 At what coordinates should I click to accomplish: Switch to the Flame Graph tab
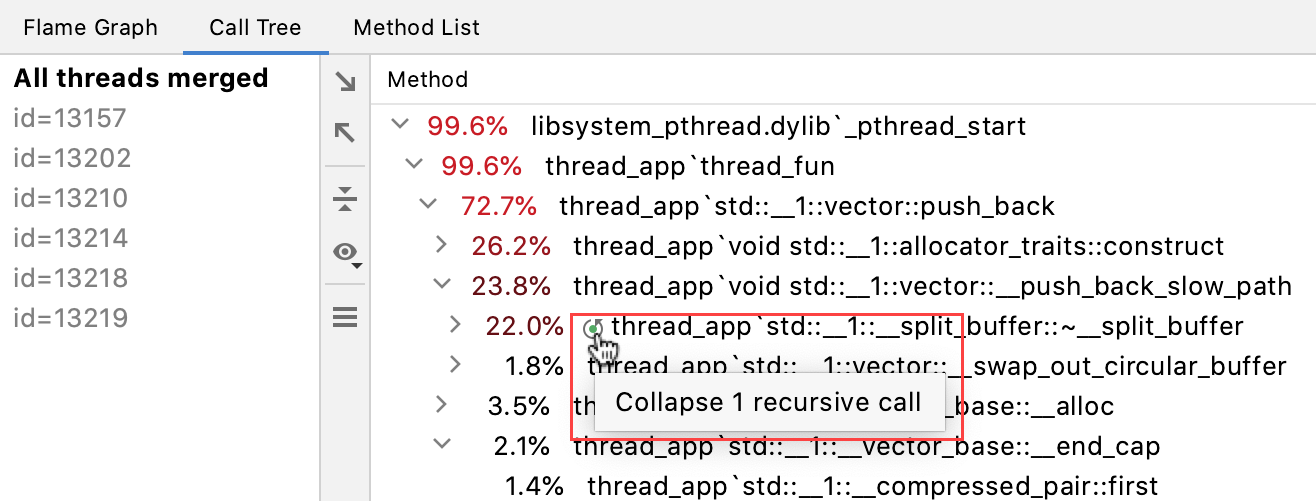point(90,28)
